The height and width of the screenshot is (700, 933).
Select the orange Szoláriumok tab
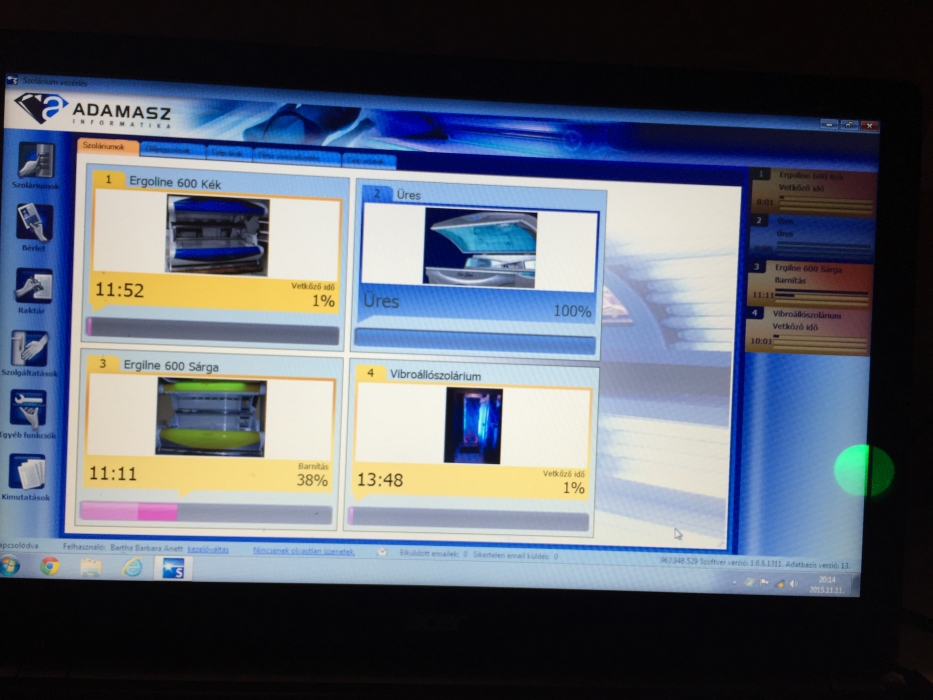coord(104,147)
